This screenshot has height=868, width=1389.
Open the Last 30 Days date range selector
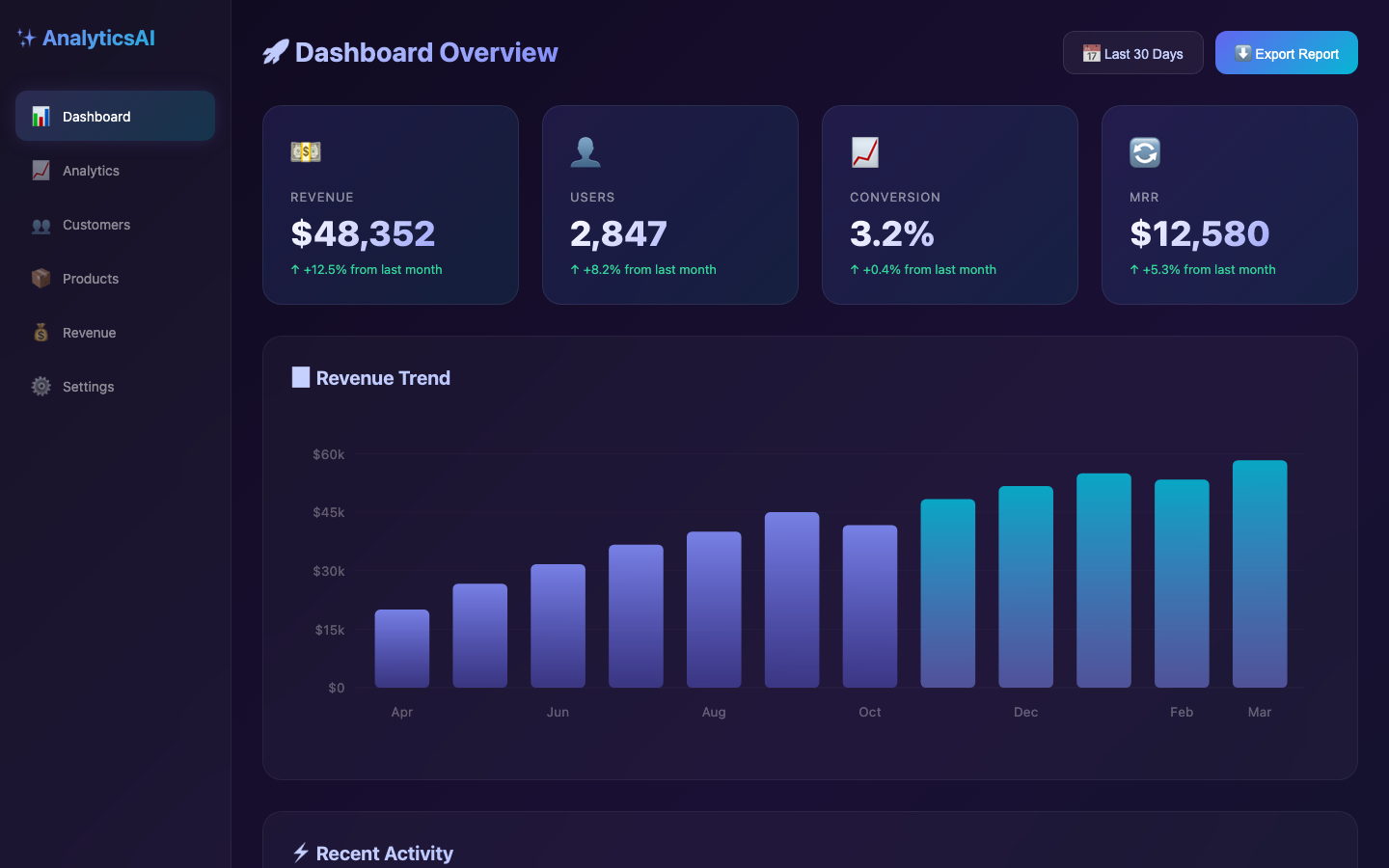[1132, 53]
